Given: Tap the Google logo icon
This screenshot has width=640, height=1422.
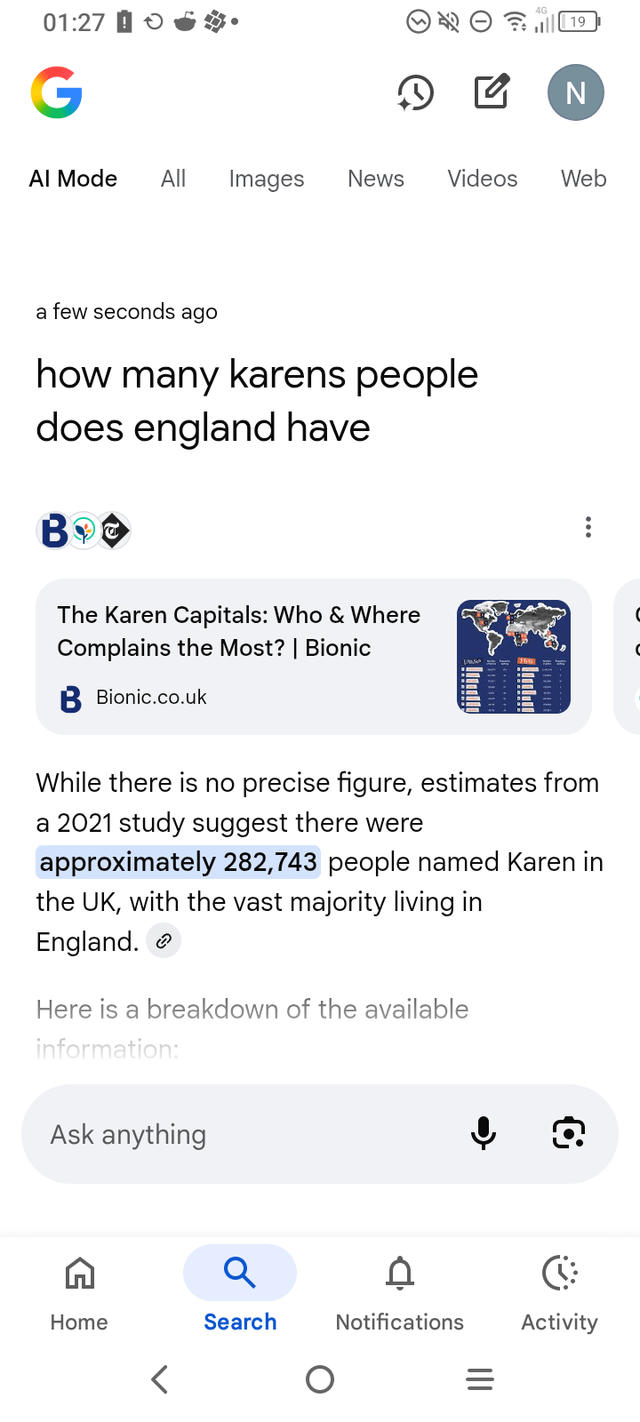Looking at the screenshot, I should coord(56,93).
